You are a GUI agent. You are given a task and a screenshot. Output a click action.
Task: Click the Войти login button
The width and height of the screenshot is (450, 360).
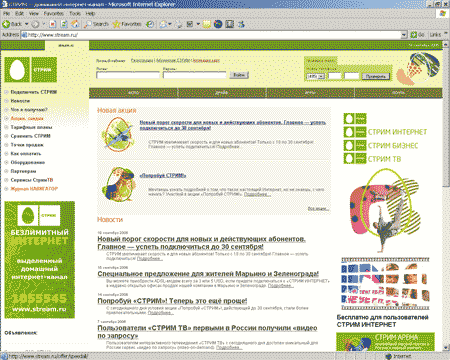pyautogui.click(x=239, y=75)
